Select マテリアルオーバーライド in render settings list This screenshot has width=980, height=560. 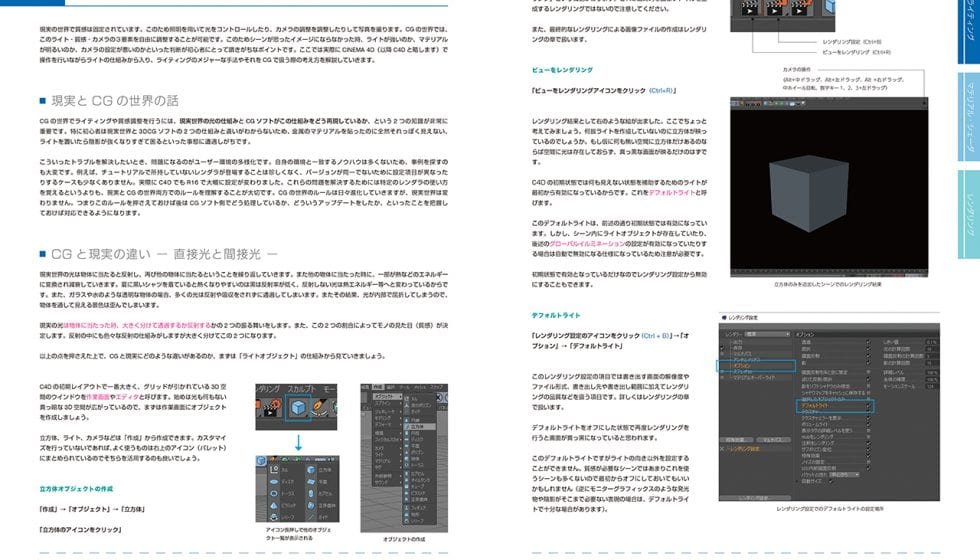pyautogui.click(x=754, y=378)
